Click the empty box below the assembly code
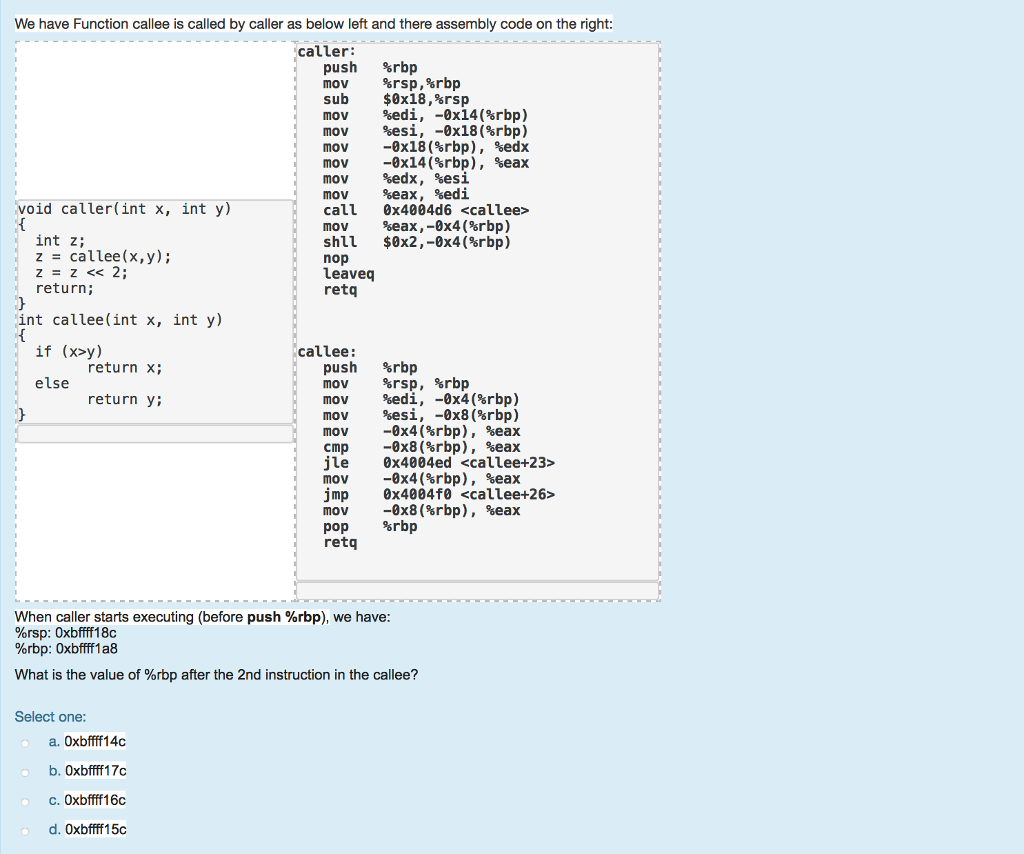Viewport: 1024px width, 854px height. [x=477, y=591]
